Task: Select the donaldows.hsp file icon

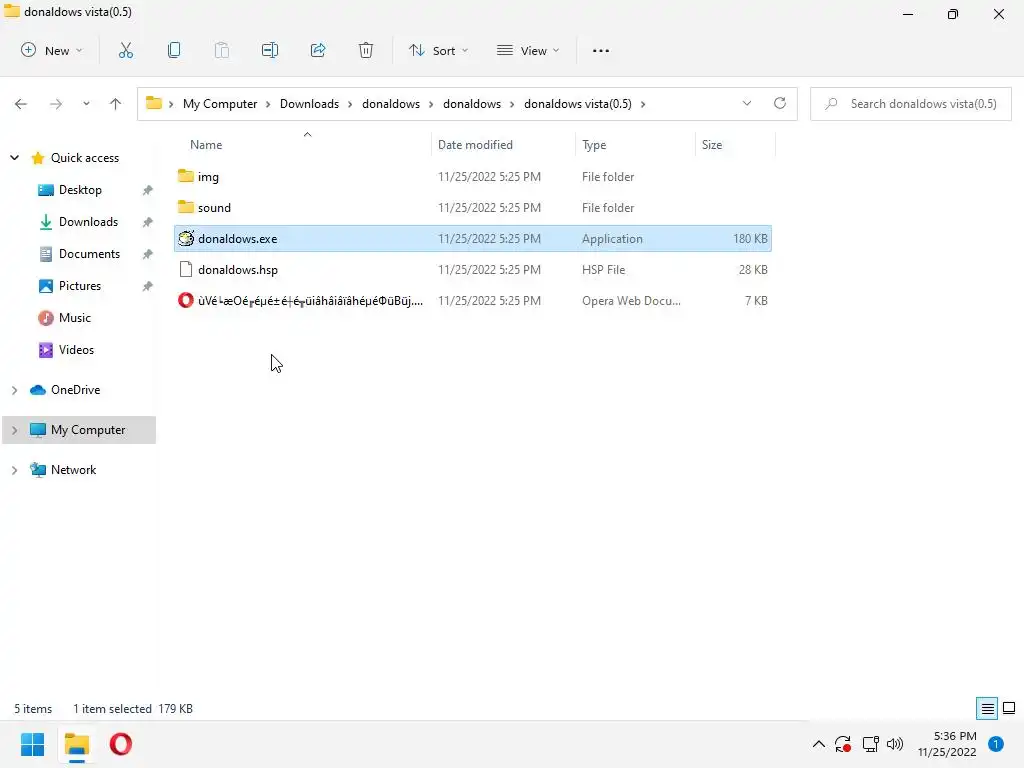Action: click(185, 269)
